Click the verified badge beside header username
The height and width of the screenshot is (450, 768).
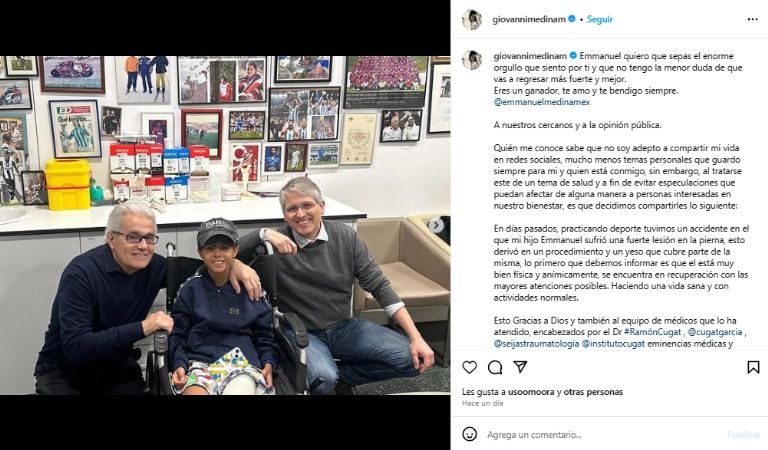tap(571, 19)
